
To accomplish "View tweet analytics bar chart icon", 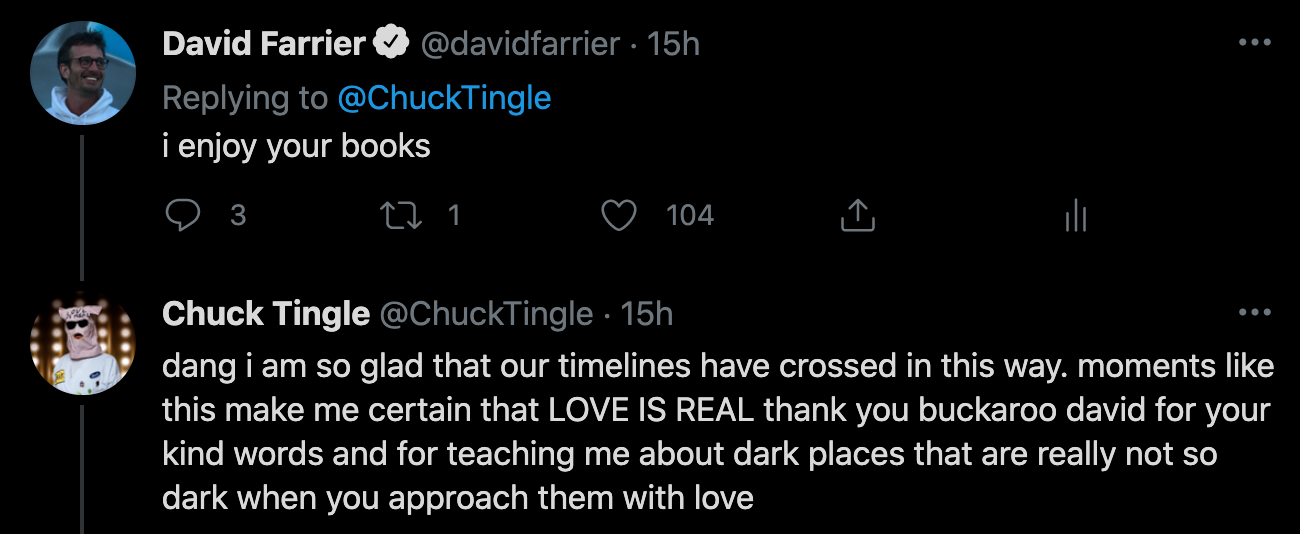I will (1076, 215).
